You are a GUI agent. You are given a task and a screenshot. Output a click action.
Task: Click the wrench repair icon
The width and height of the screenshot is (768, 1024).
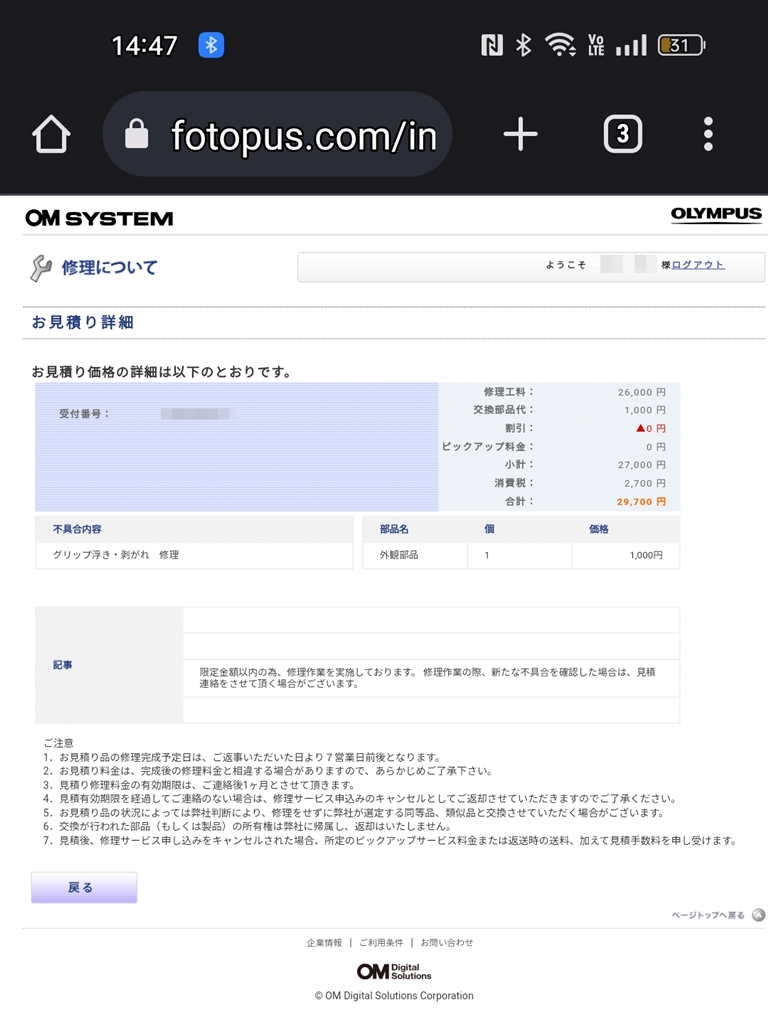click(40, 268)
